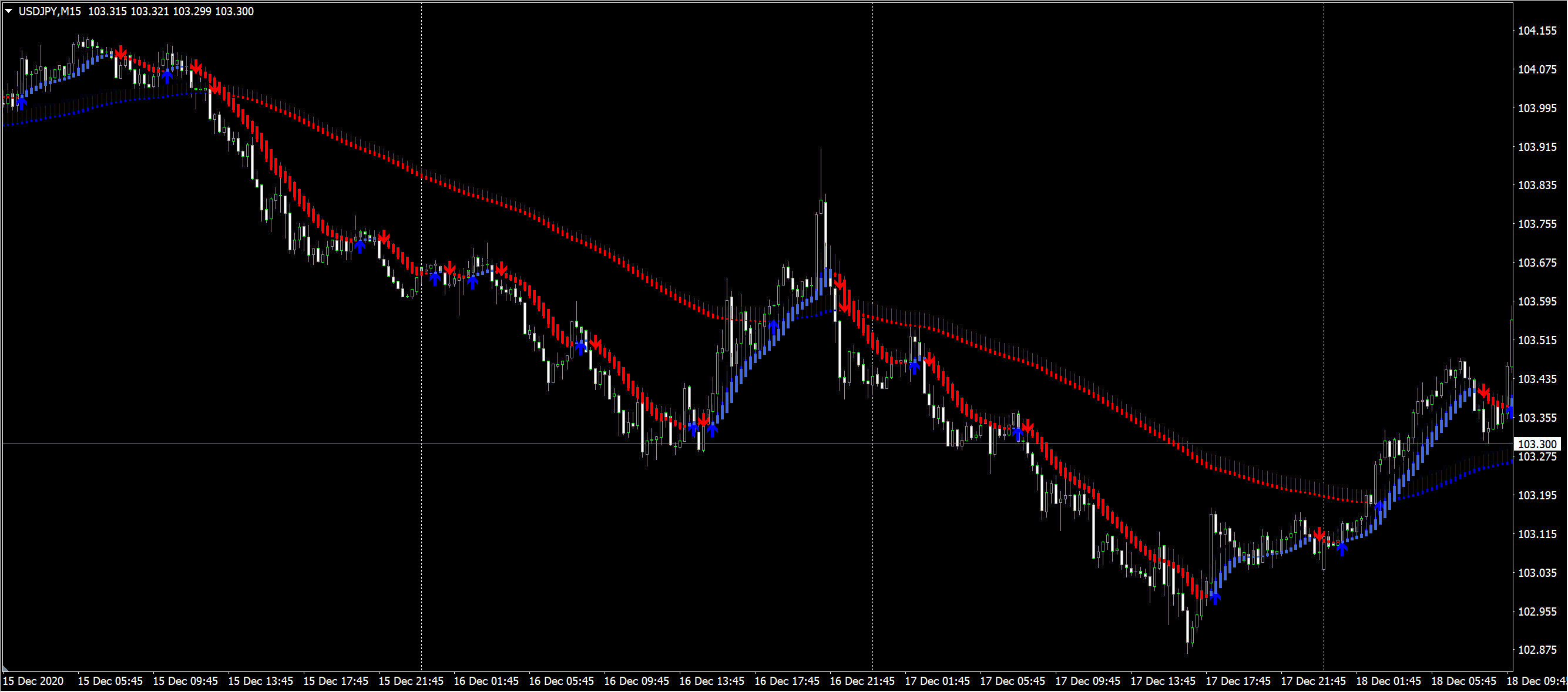Click the last red down arrow near 18 Dec 05:45
1568x692 pixels.
(x=1483, y=391)
